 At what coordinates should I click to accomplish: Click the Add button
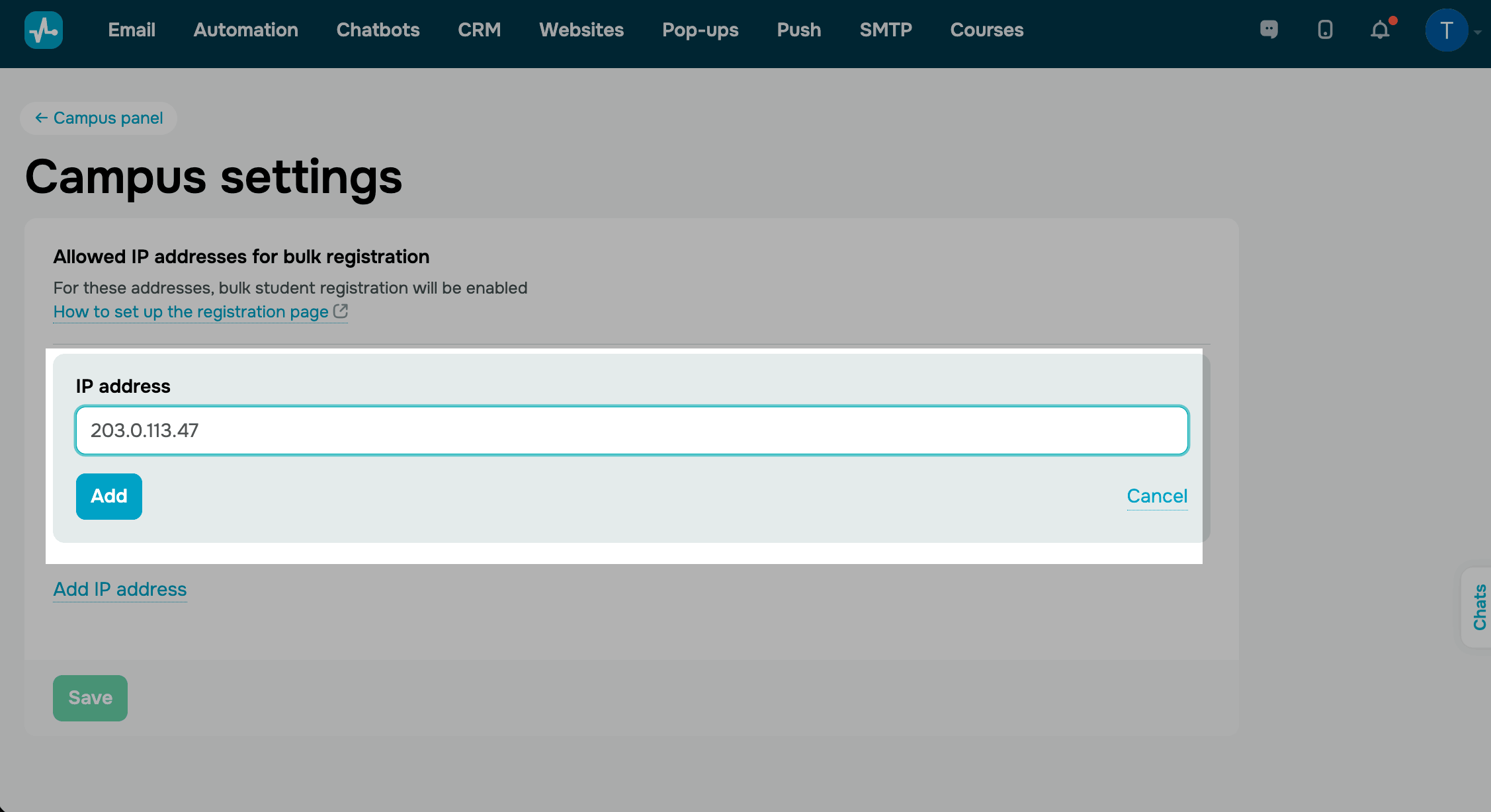109,496
